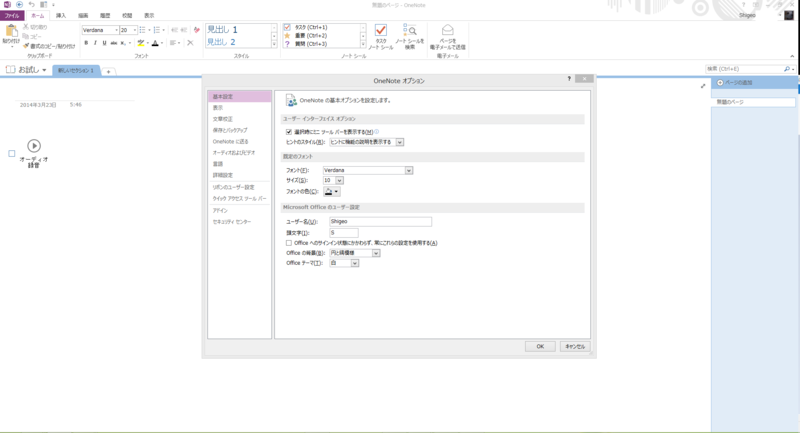Viewport: 800px width, 433px height.
Task: Click the numbered list icon
Action: click(157, 30)
